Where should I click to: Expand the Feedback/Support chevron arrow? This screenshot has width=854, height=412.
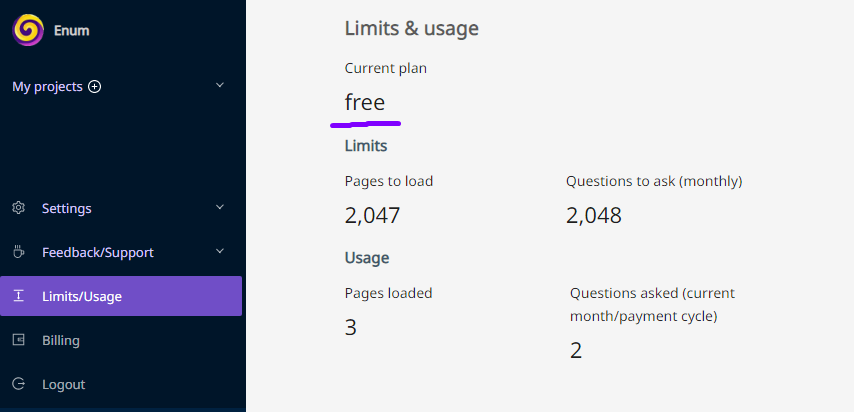click(x=220, y=251)
